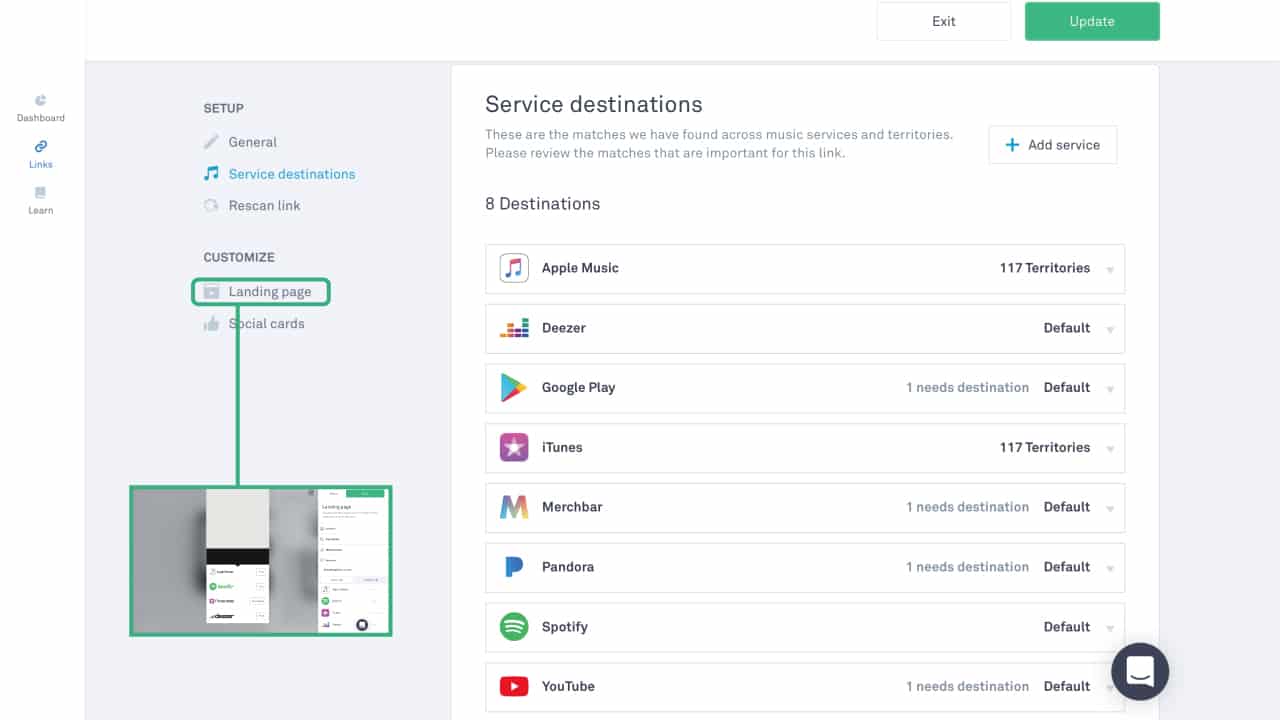
Task: Click the Links chain icon
Action: [x=40, y=147]
